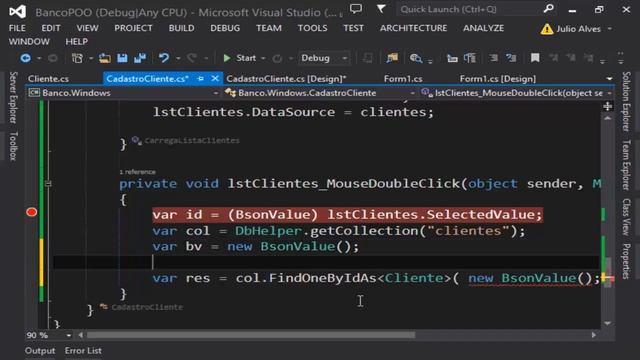Open the feedback speech bubble icon
This screenshot has width=640, height=360.
pyautogui.click(x=356, y=9)
